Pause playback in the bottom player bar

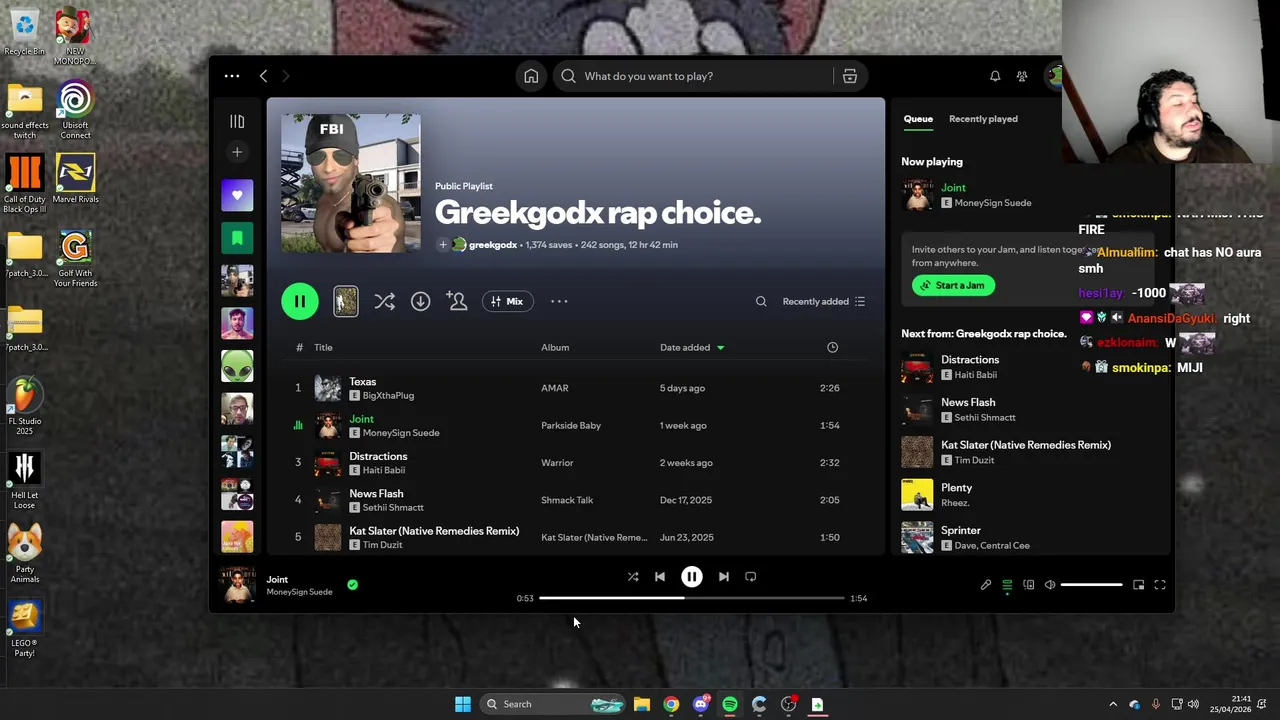tap(692, 577)
